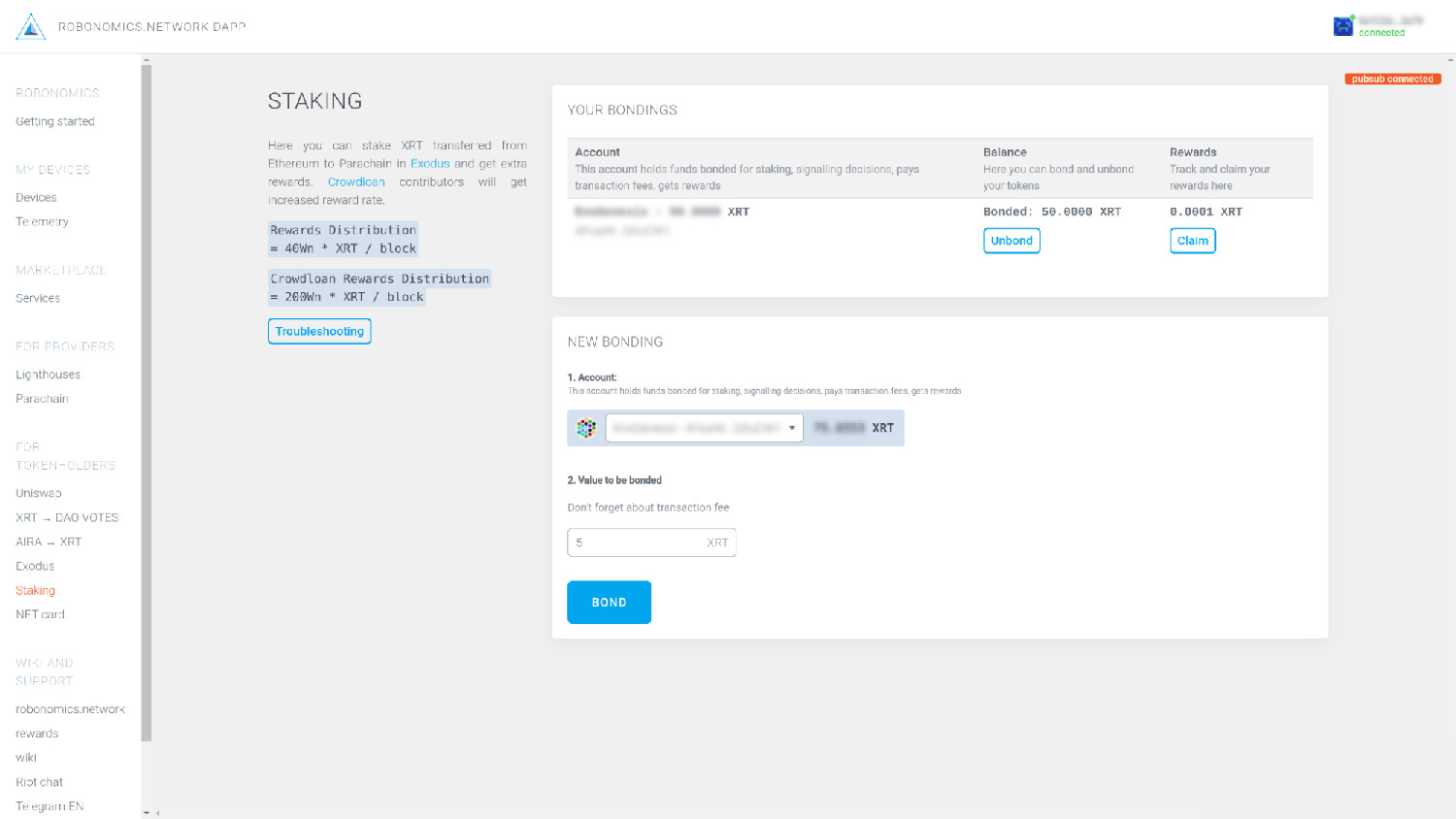Click Unbond in Your Bondings
The width and height of the screenshot is (1456, 819).
[1011, 241]
